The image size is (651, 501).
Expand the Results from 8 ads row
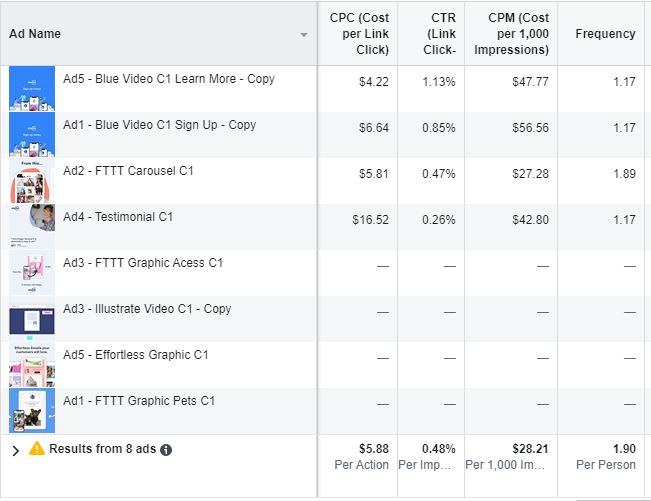click(x=15, y=451)
